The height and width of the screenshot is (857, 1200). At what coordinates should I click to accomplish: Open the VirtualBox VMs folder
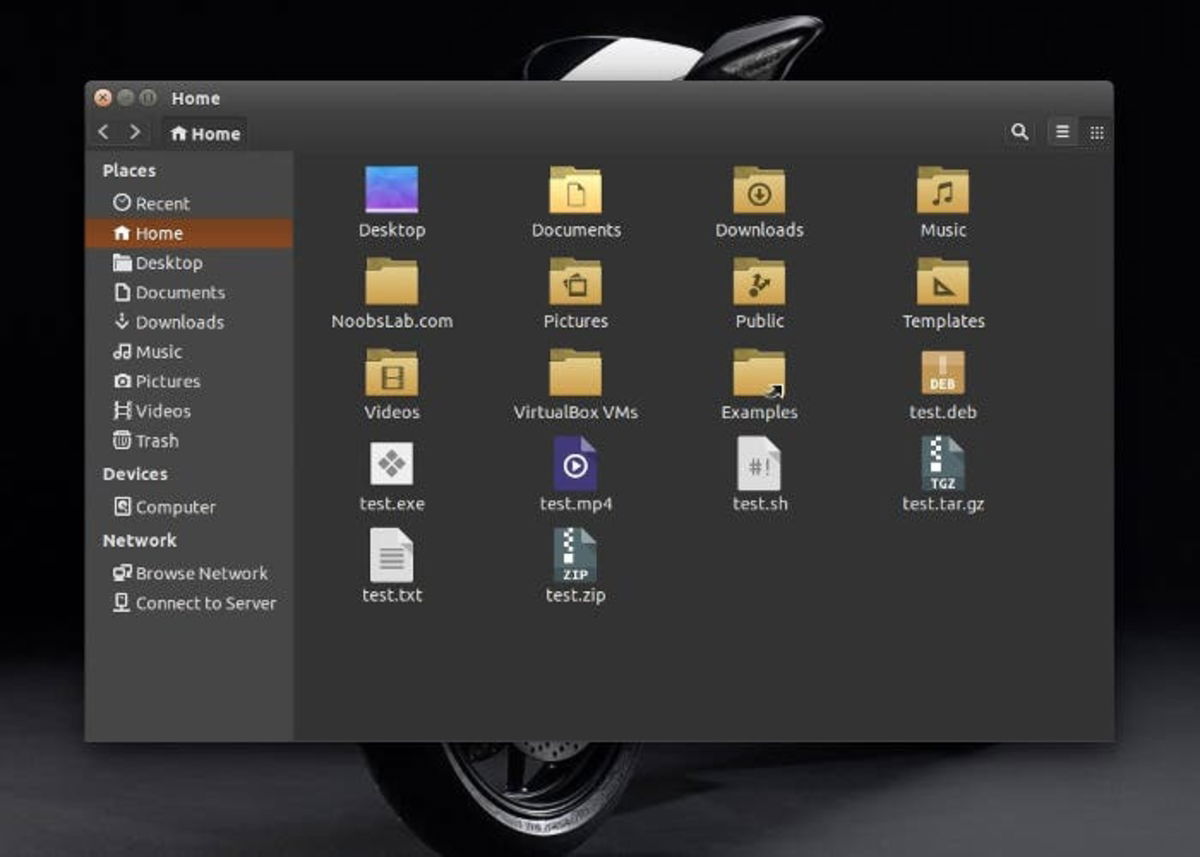pos(576,372)
